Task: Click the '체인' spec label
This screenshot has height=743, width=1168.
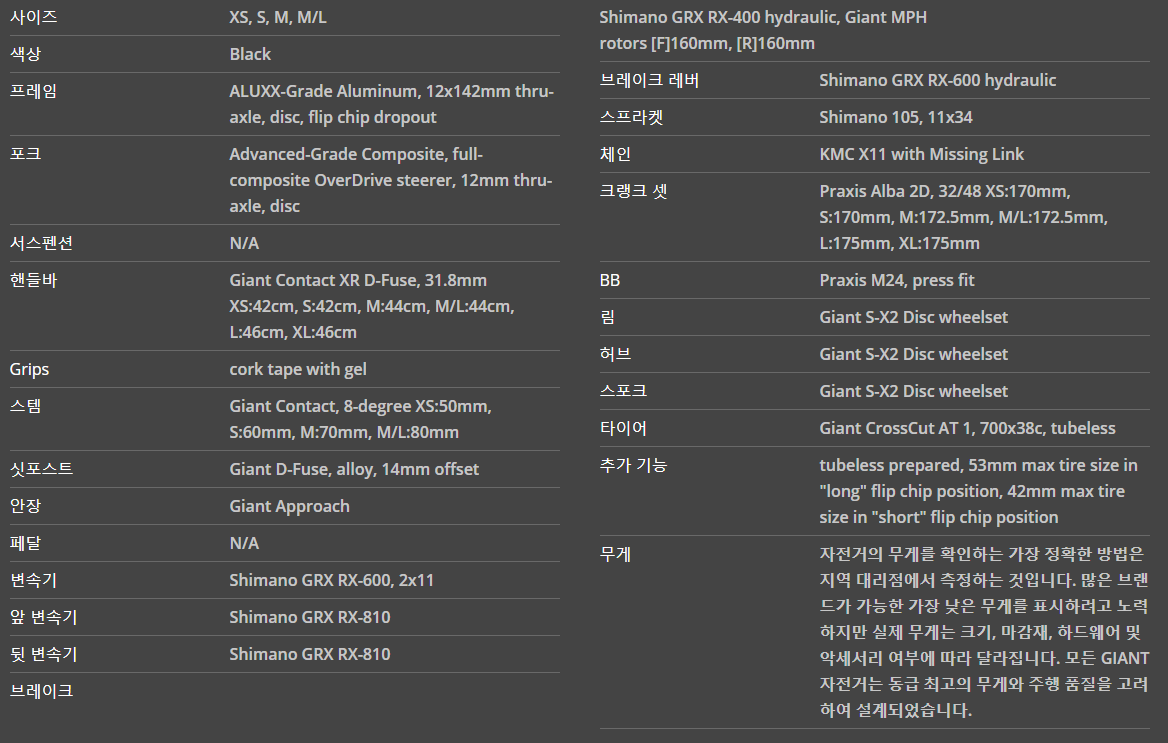Action: coord(615,154)
